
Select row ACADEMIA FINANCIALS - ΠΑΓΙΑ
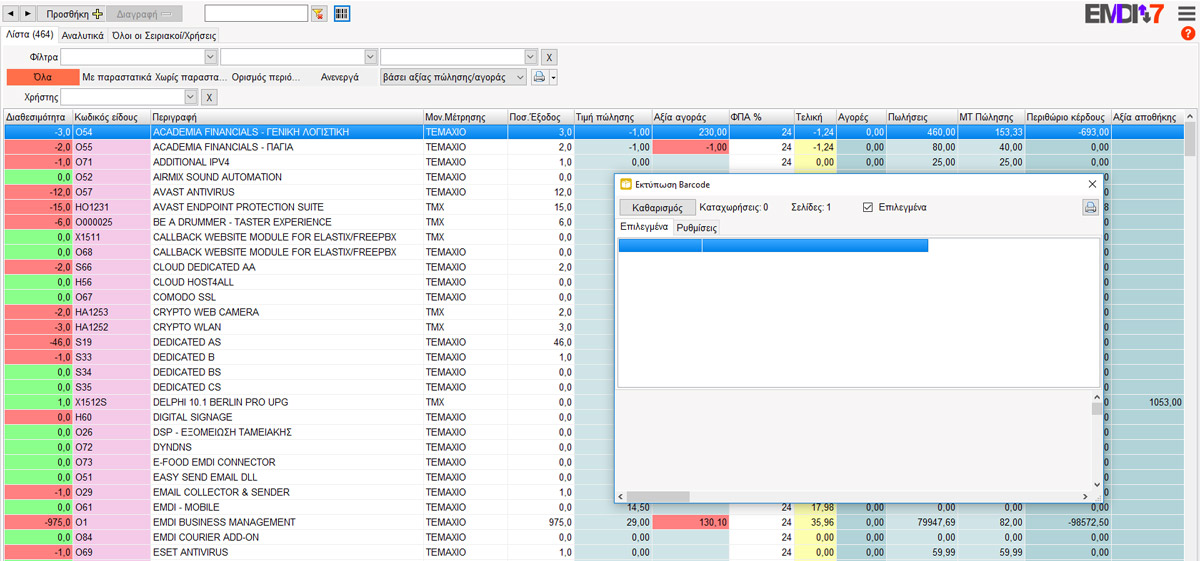tap(594, 147)
